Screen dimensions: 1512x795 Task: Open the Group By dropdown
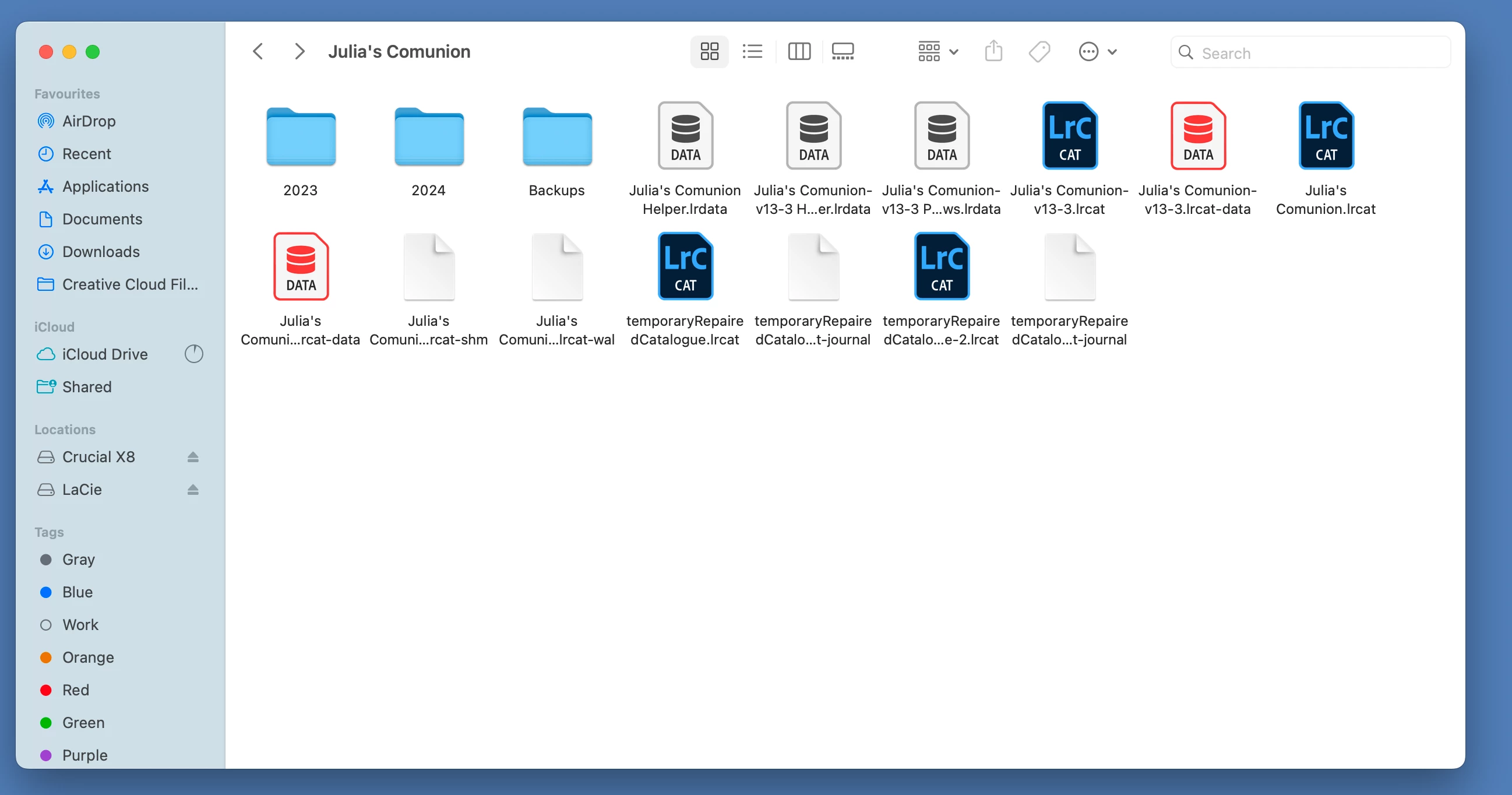938,52
